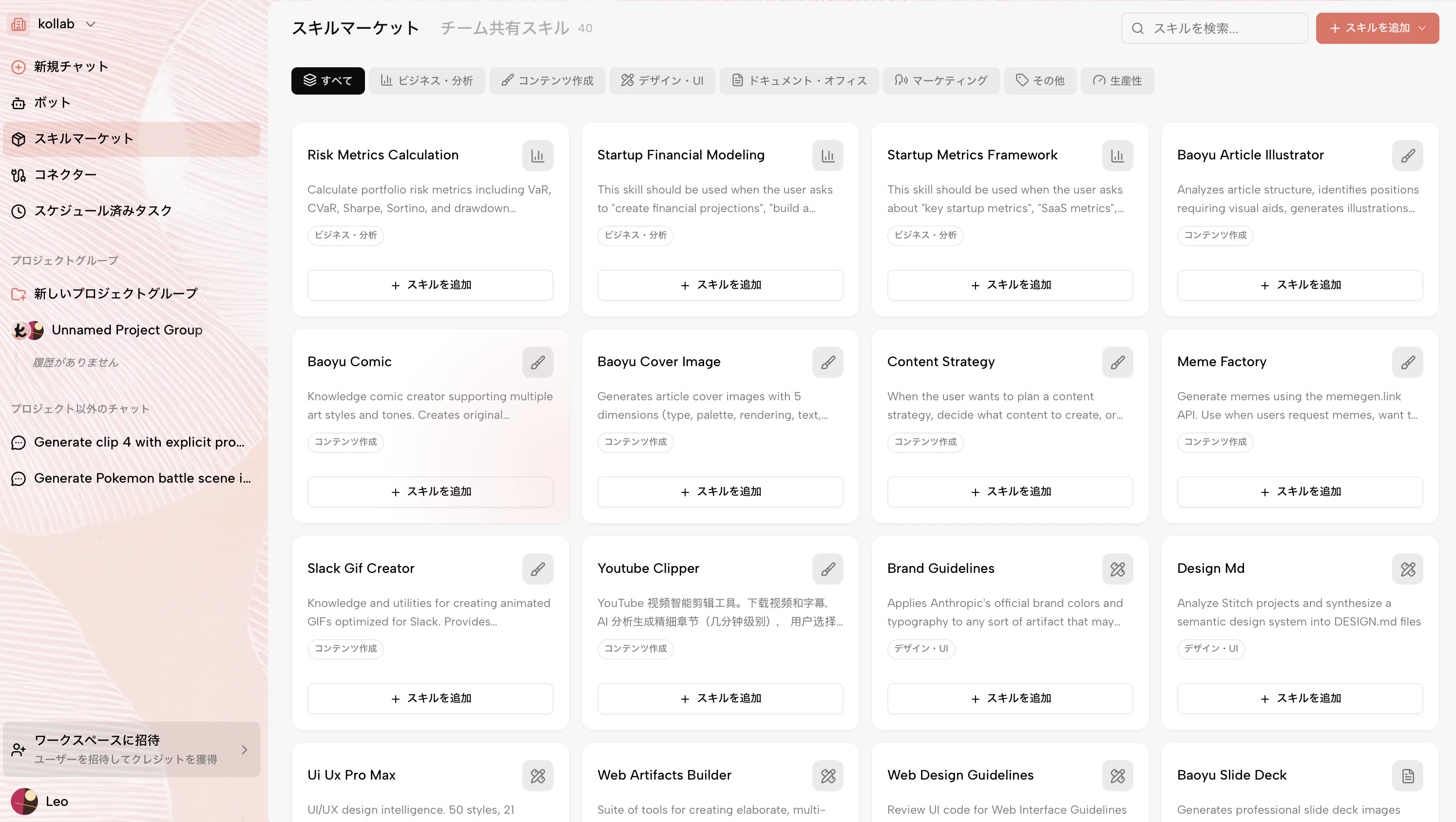Open the Youtube Clipper card title
The width and height of the screenshot is (1456, 822).
tap(648, 569)
